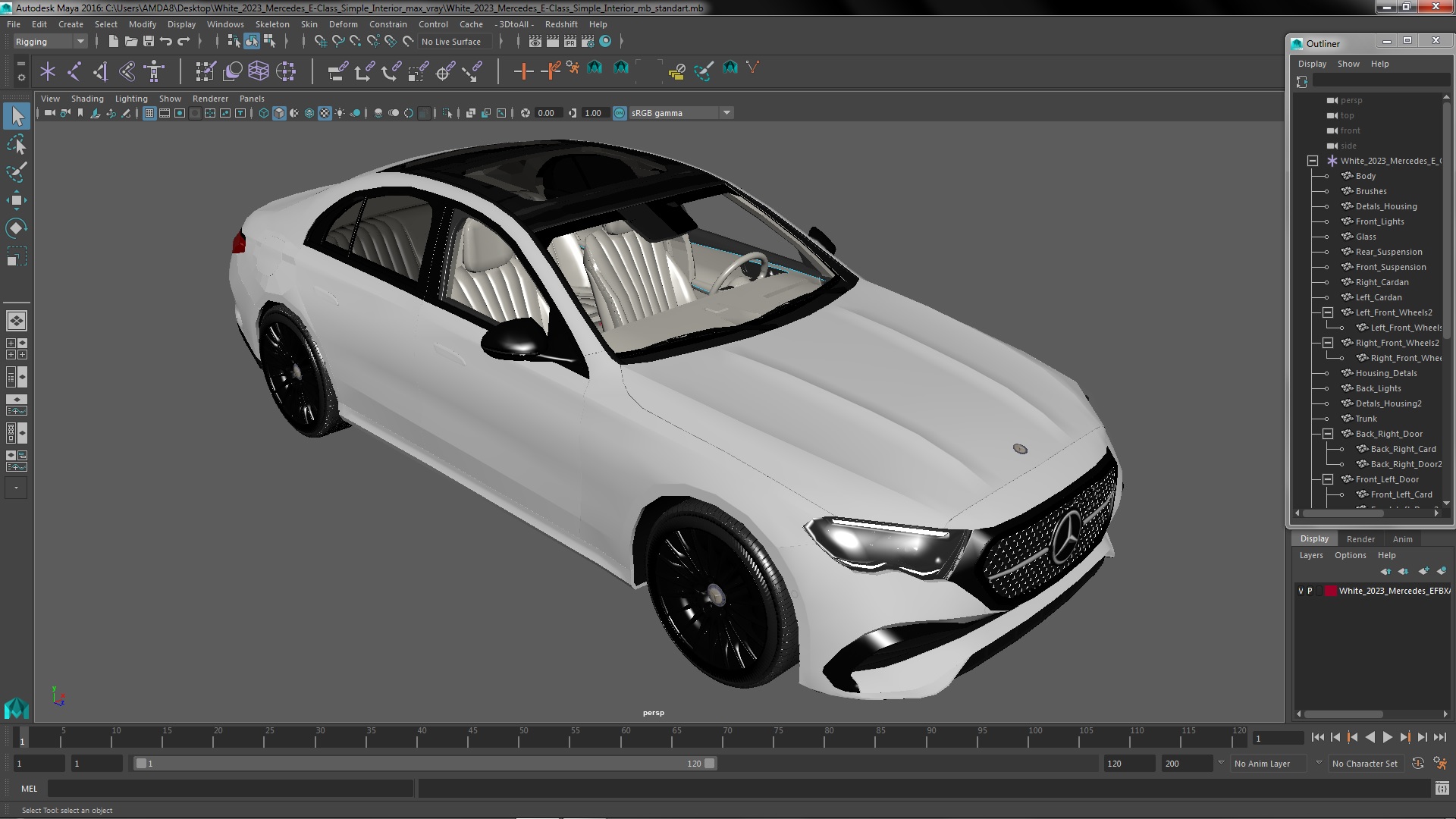Click the Save Scene disk icon
The image size is (1456, 819).
(x=148, y=41)
